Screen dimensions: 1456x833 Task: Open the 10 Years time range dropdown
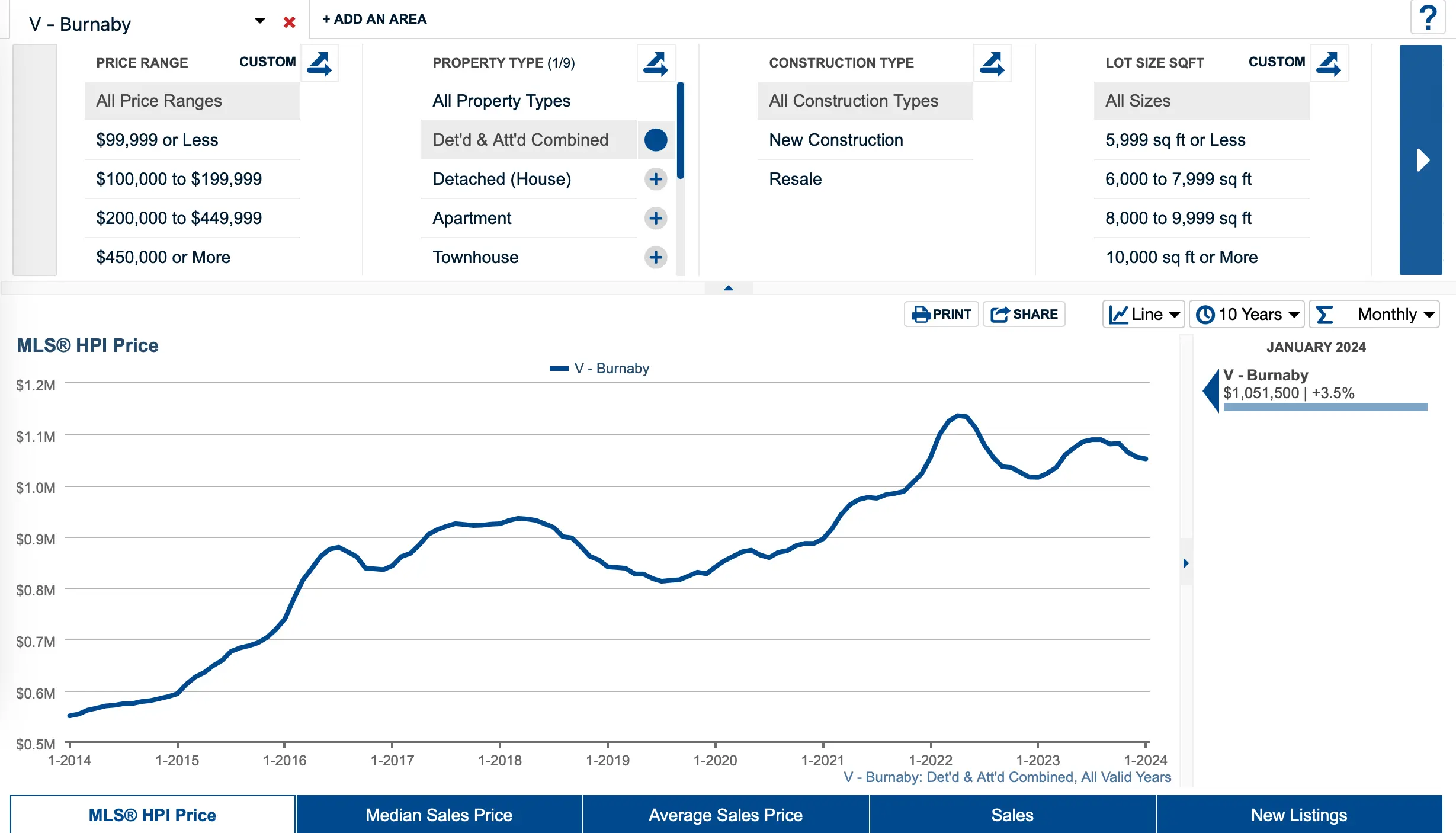[1248, 313]
